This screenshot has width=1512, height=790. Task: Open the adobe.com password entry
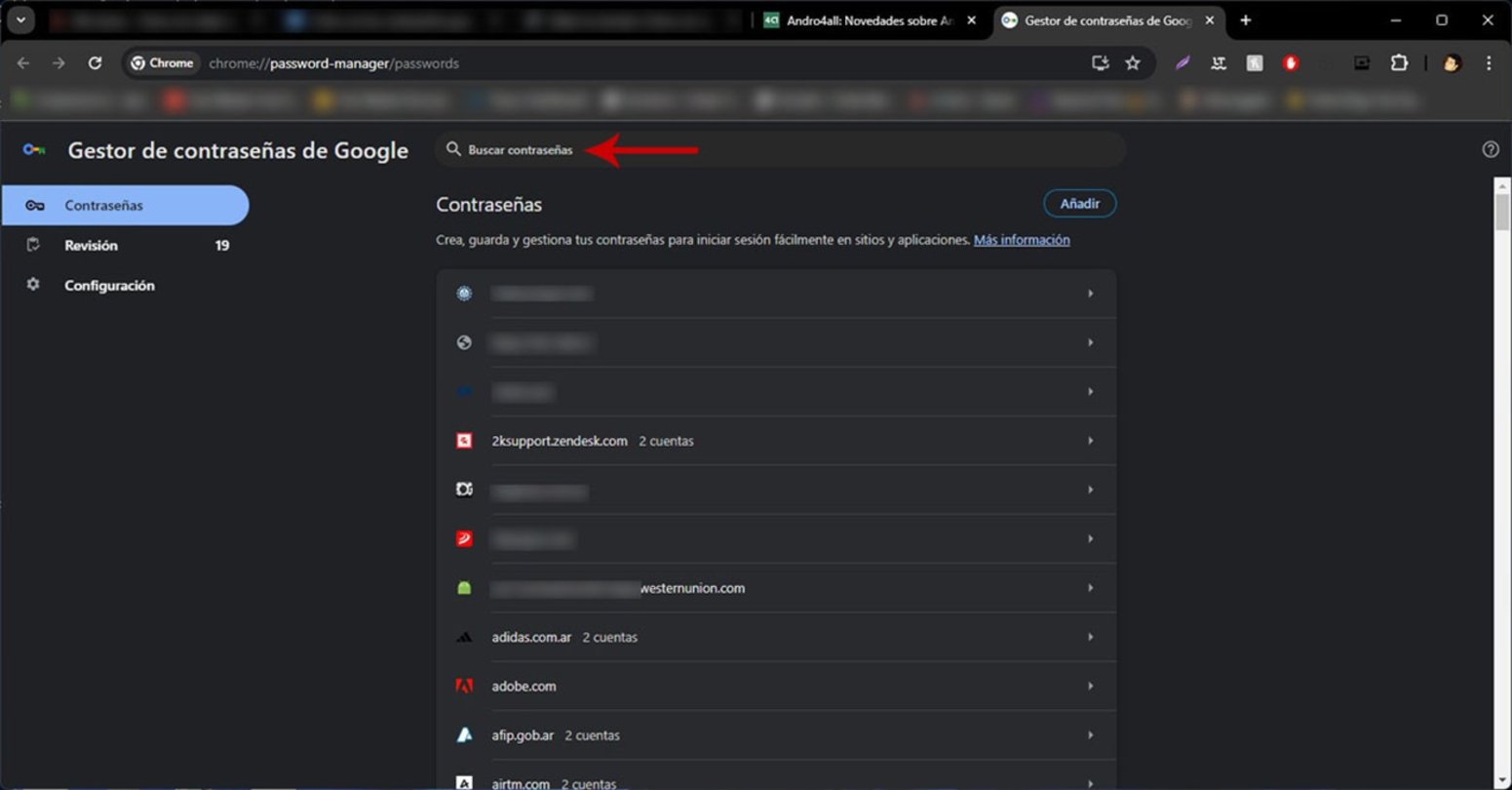[776, 687]
